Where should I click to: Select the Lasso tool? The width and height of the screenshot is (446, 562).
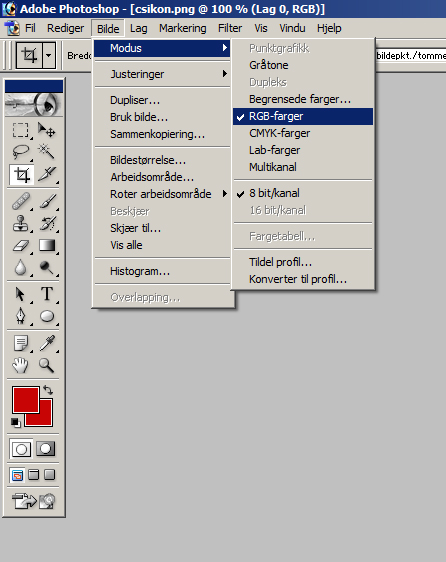tap(21, 152)
